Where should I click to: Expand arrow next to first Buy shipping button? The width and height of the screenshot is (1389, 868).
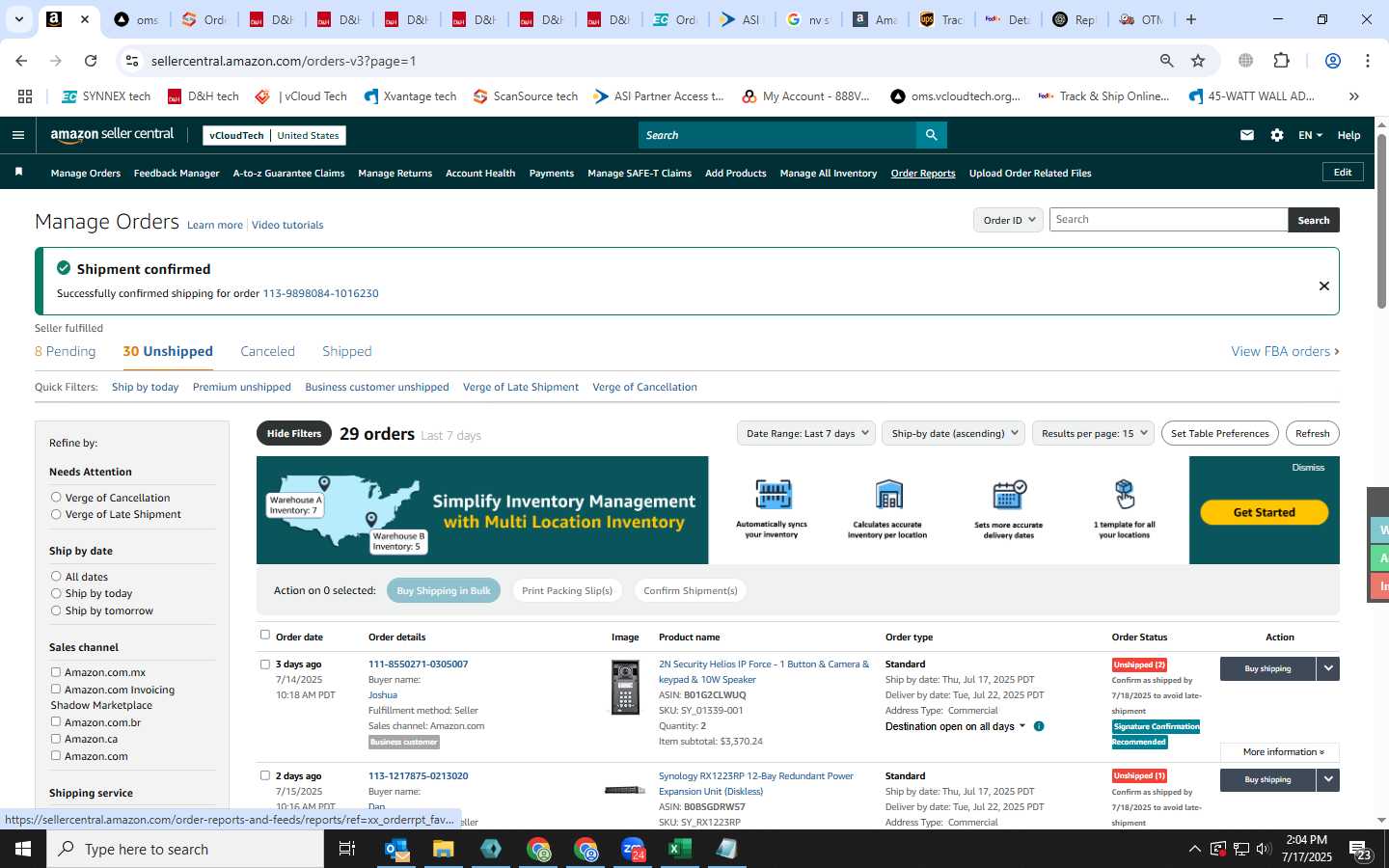[1328, 668]
